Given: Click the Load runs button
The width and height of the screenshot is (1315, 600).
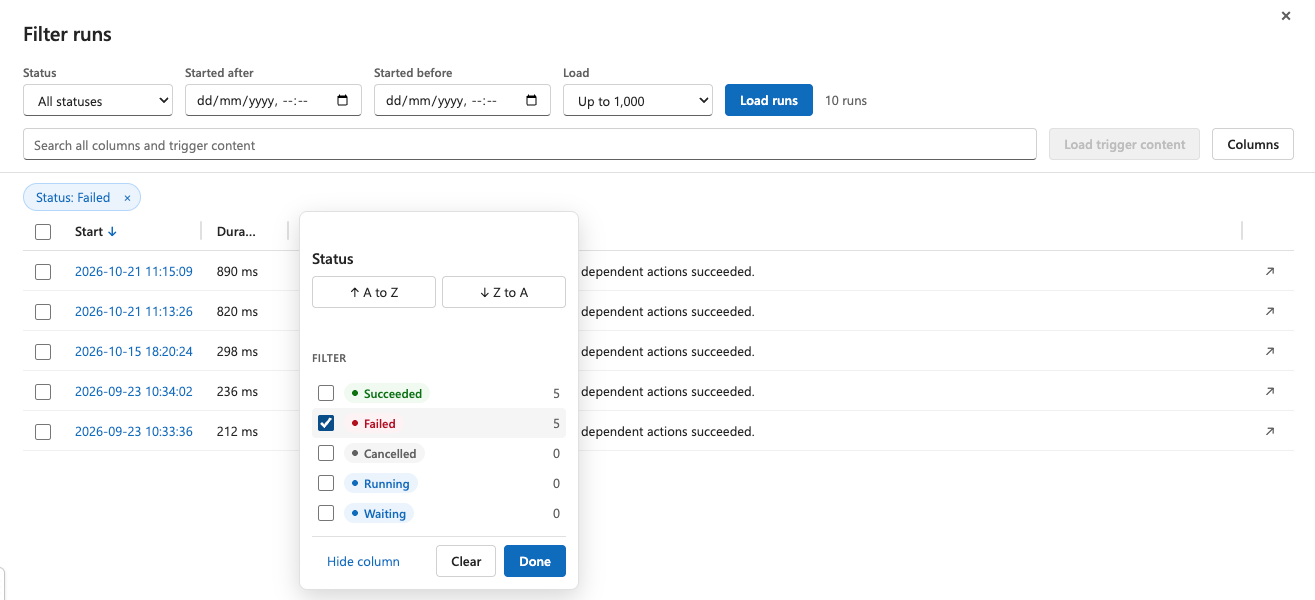Looking at the screenshot, I should (x=769, y=100).
